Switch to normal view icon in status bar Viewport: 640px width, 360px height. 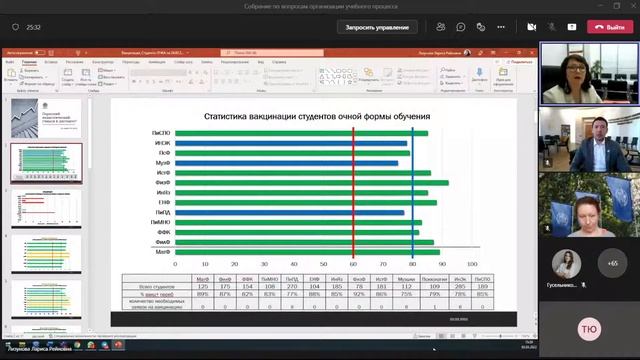coord(441,336)
